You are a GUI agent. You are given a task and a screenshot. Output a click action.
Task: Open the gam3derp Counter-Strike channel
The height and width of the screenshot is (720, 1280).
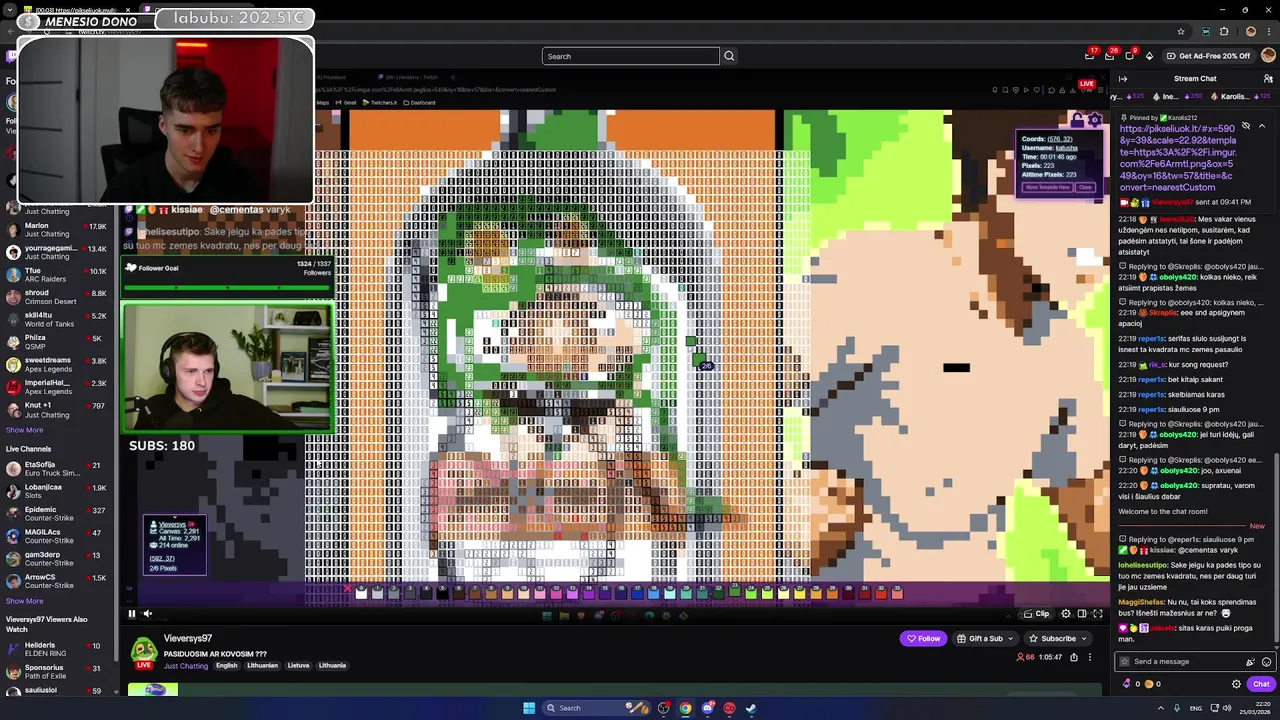coord(58,558)
